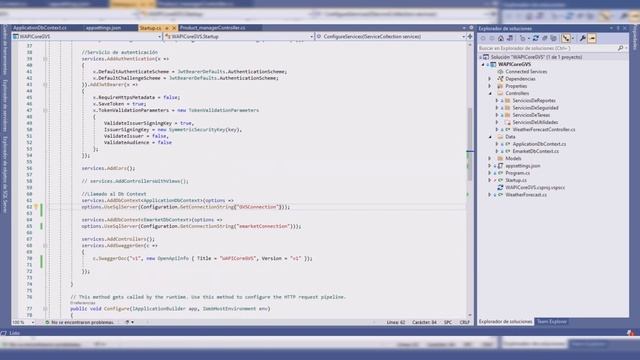Click the Home icon in Solution Explorer toolbar

(x=501, y=38)
